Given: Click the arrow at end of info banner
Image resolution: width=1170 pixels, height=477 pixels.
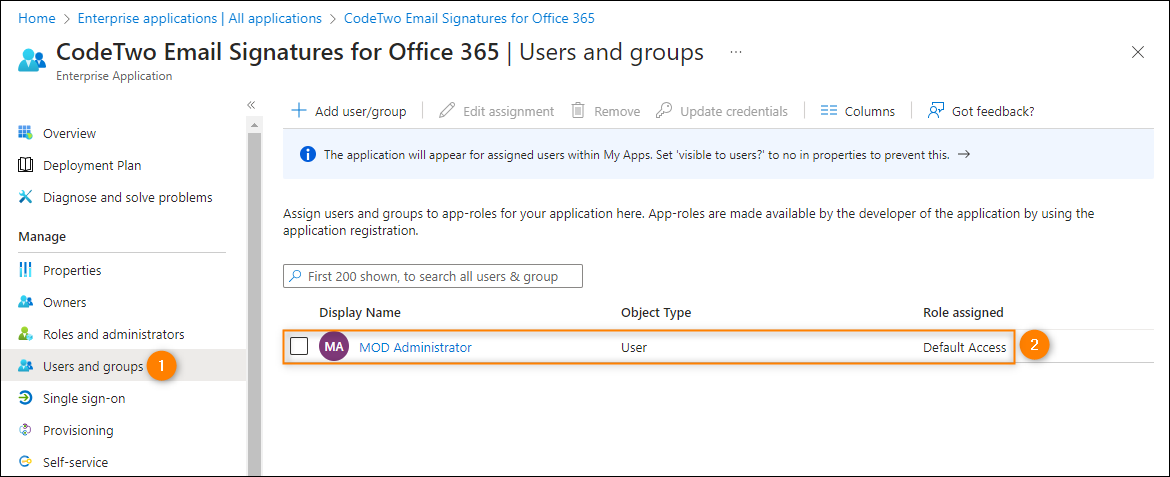Looking at the screenshot, I should (x=963, y=155).
